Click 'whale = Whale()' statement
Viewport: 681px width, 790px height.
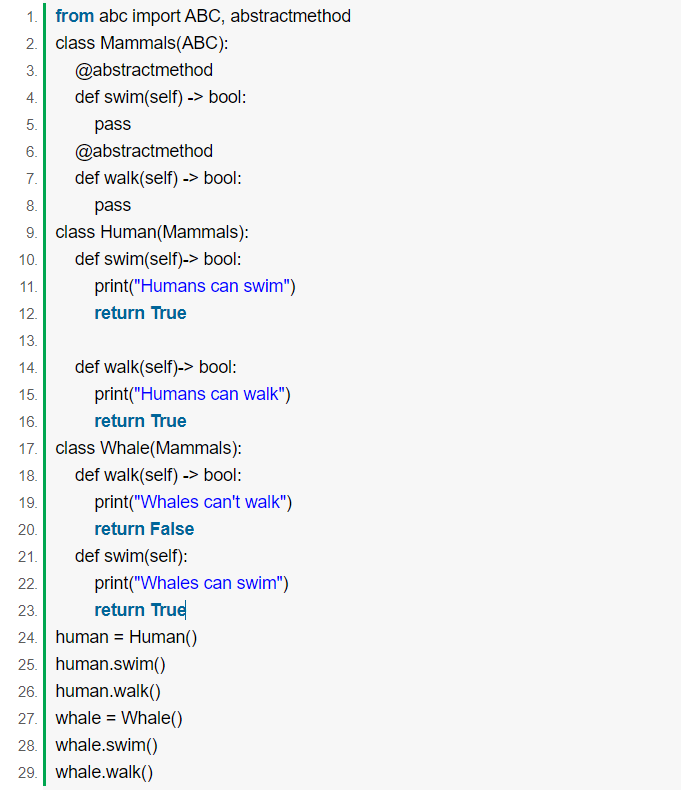pos(119,718)
